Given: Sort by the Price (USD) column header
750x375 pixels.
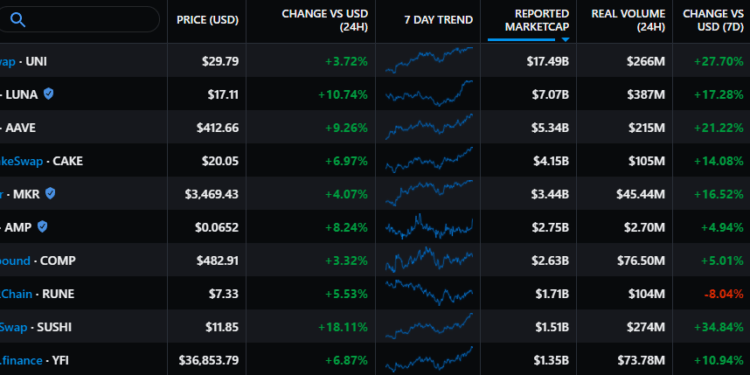Looking at the screenshot, I should pos(208,20).
